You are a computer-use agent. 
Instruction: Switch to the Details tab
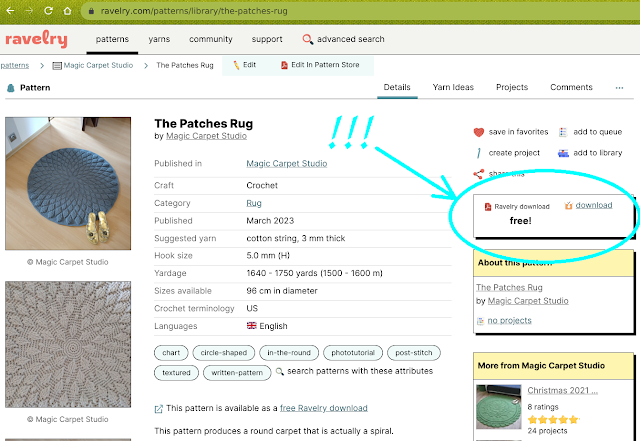[x=397, y=87]
